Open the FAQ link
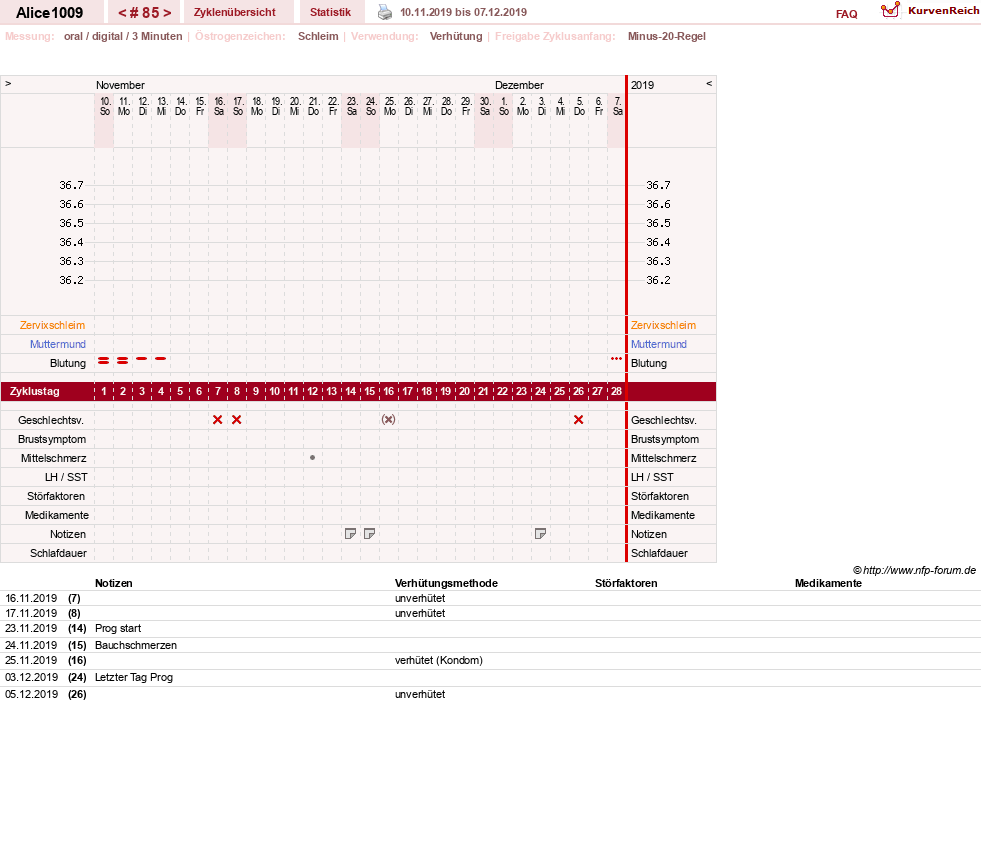The image size is (981, 862). pos(846,14)
